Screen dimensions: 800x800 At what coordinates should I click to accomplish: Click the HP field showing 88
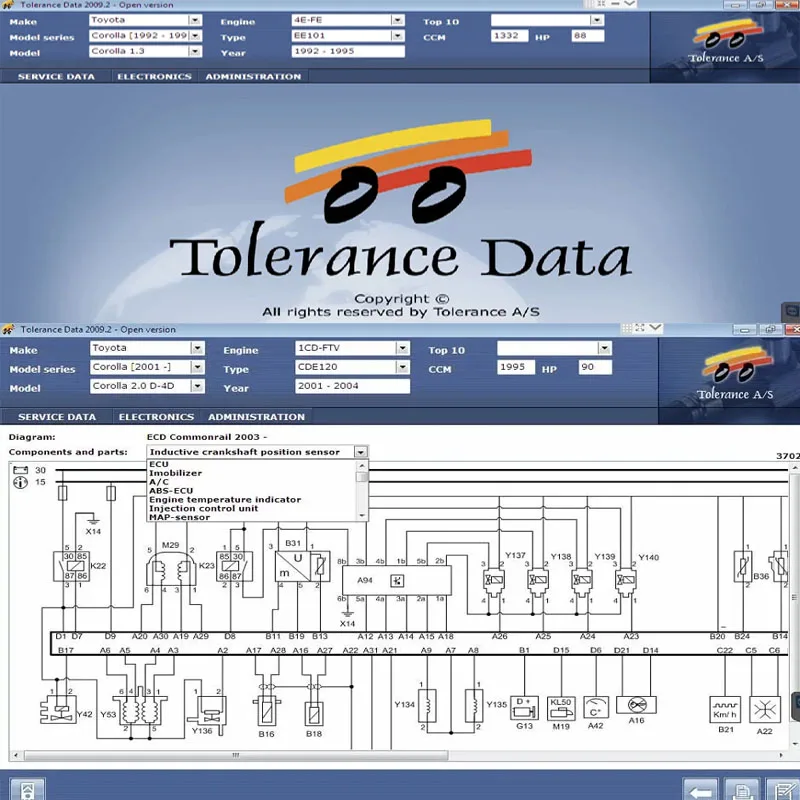coord(588,36)
